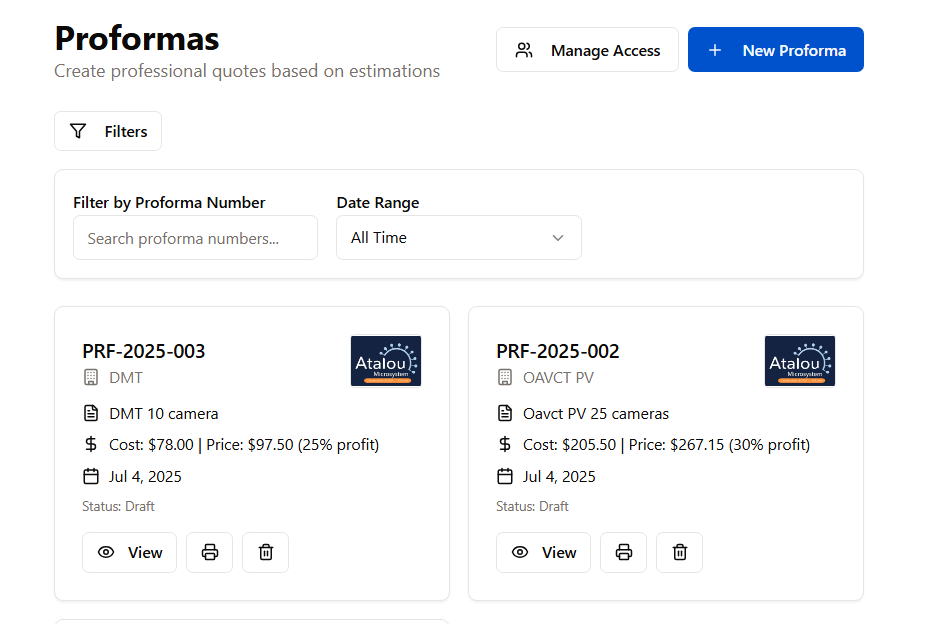The height and width of the screenshot is (624, 942).
Task: Click building icon next to DMT
Action: tap(91, 378)
